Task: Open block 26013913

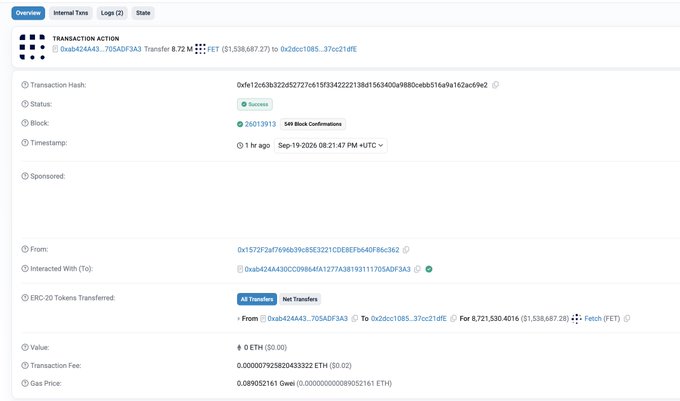Action: click(x=260, y=124)
